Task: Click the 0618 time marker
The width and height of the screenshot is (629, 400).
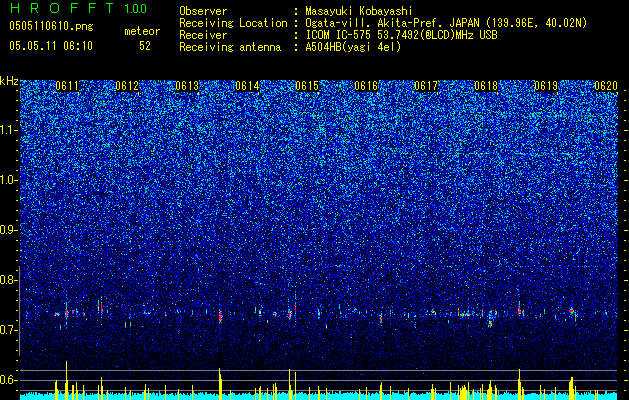Action: click(486, 86)
